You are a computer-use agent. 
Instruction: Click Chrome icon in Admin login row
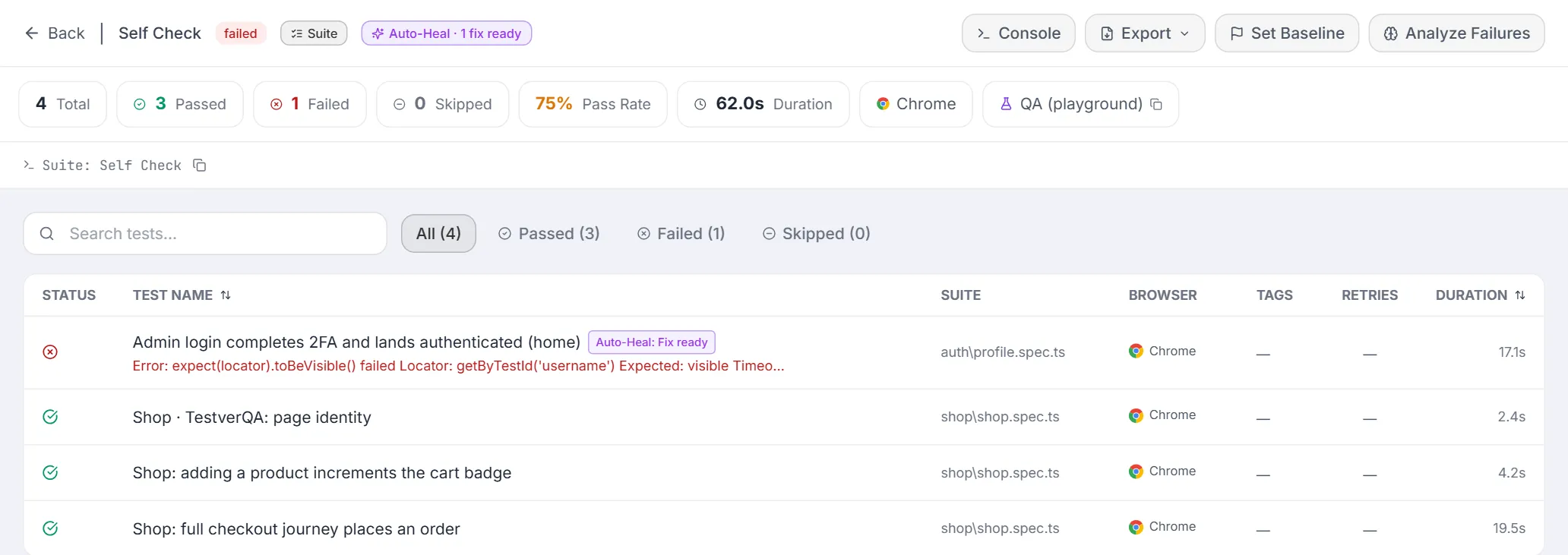pyautogui.click(x=1136, y=351)
